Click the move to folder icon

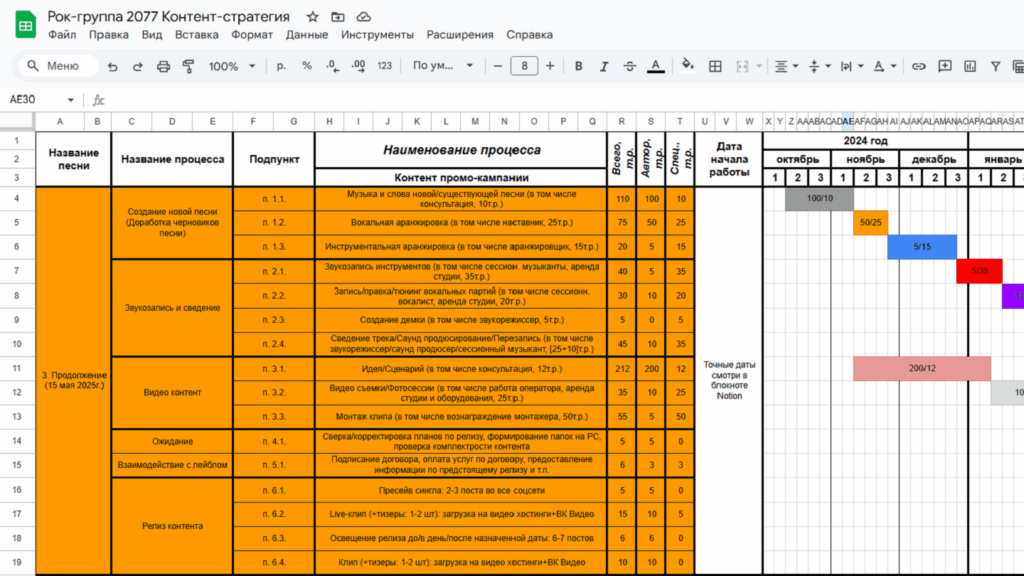pos(338,17)
